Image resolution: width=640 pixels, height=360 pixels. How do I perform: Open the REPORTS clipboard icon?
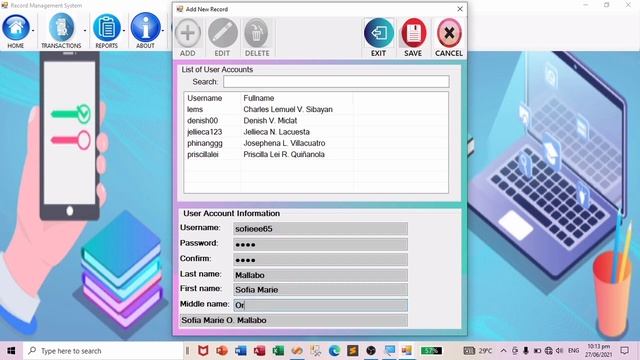pos(107,27)
